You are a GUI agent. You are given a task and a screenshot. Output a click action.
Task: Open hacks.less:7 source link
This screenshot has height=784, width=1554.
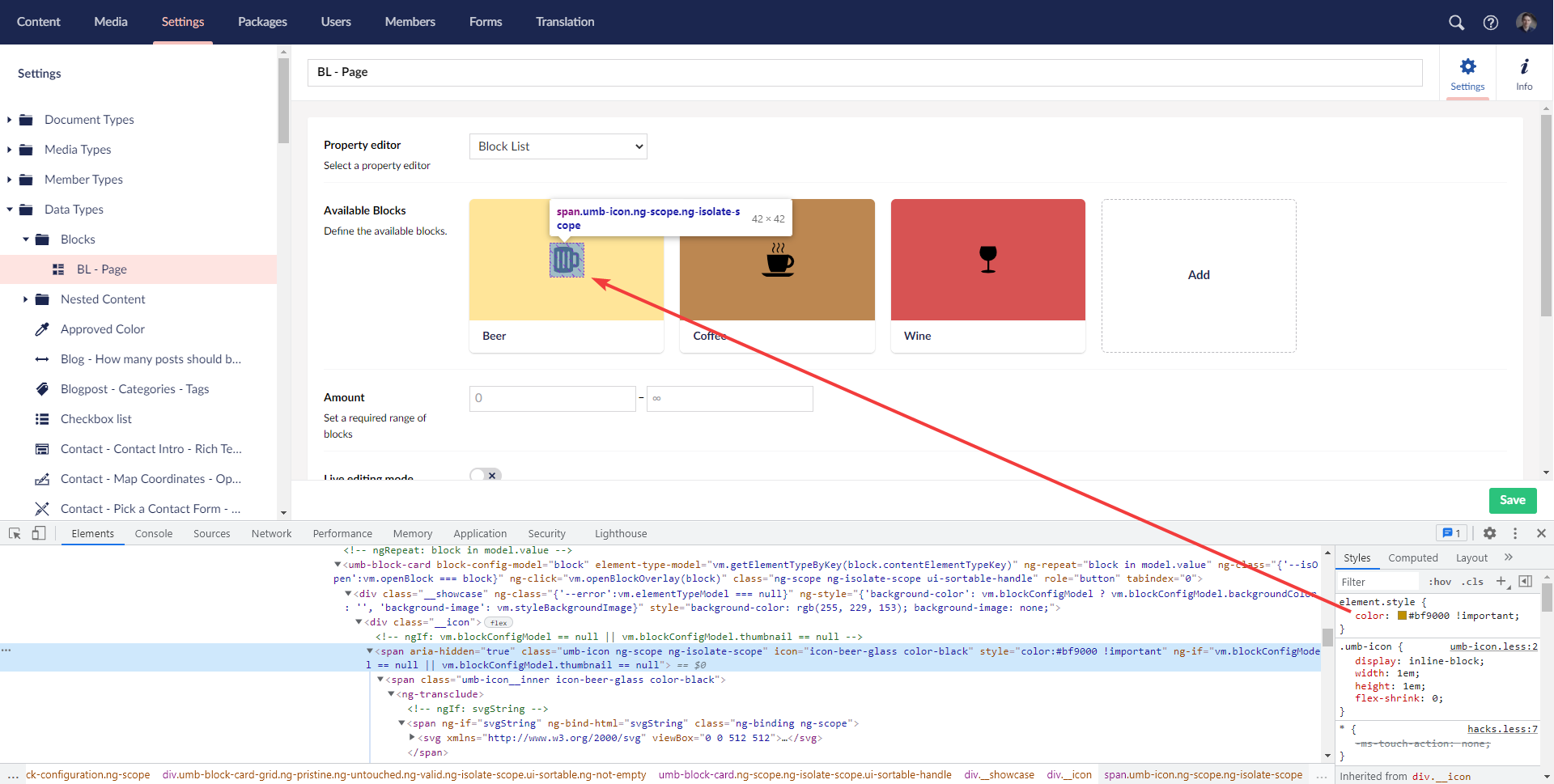pos(1502,729)
